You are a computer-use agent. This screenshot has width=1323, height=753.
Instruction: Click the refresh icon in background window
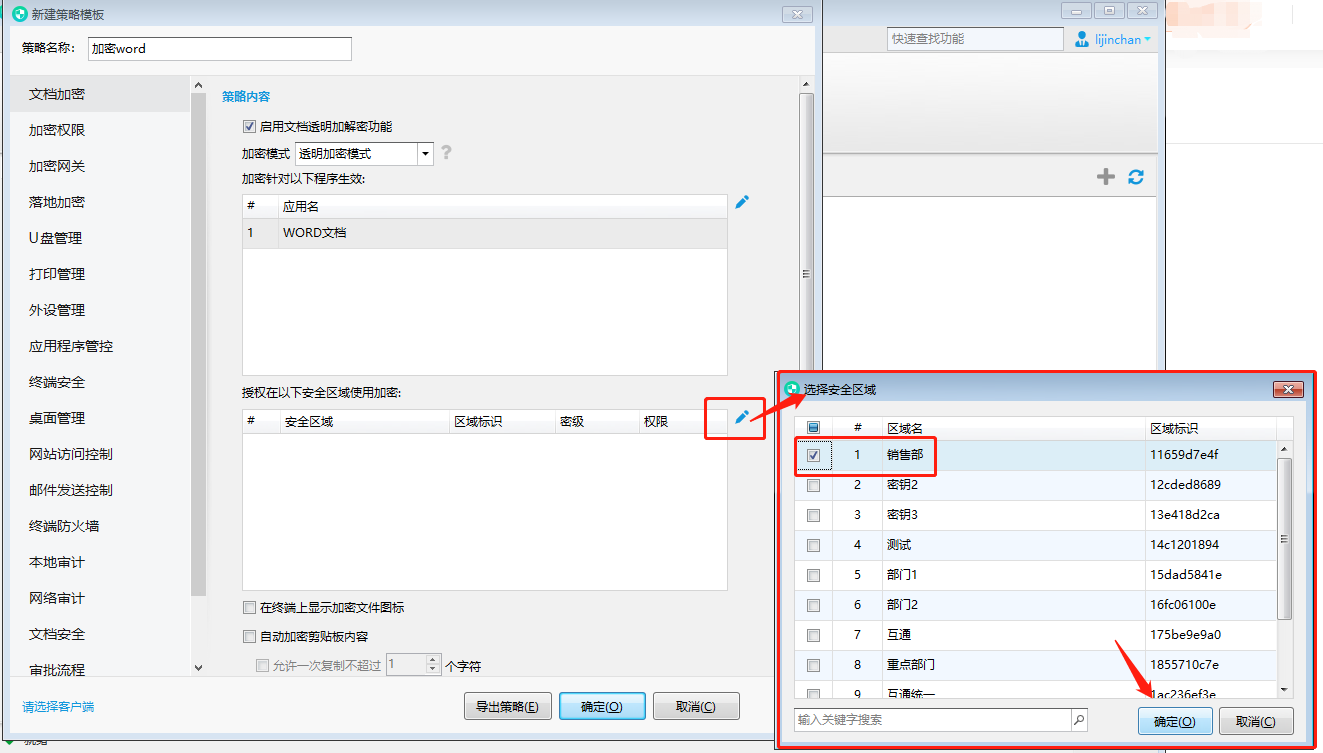pyautogui.click(x=1135, y=177)
